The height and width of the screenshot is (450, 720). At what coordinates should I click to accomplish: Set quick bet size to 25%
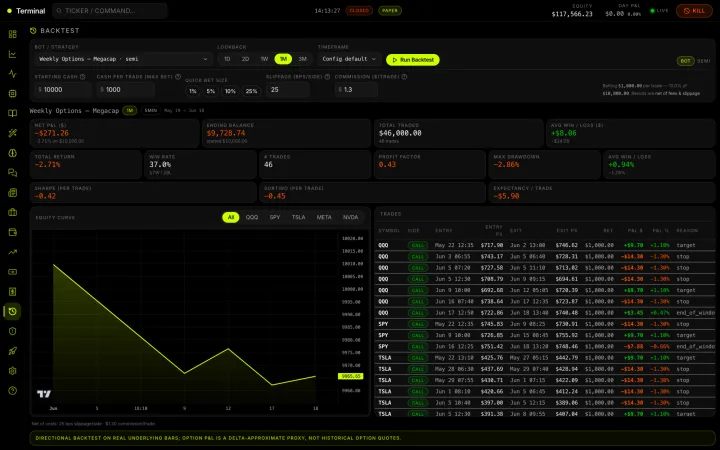click(251, 91)
